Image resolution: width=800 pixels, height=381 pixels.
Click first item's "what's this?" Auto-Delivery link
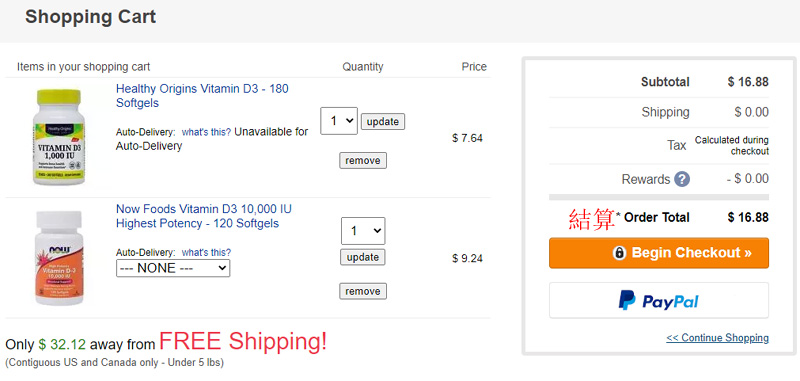point(206,132)
